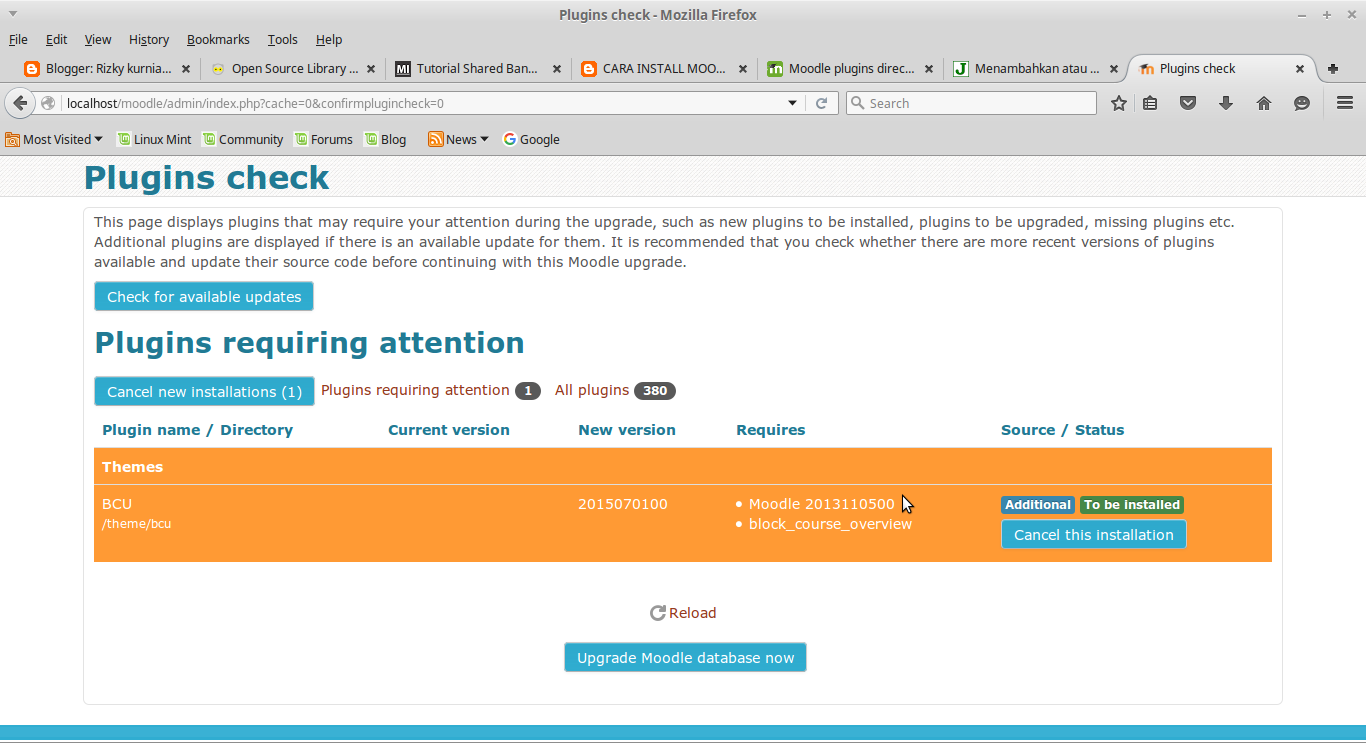Viewport: 1366px width, 743px height.
Task: Switch to the CARA INSTALL MOO tab
Action: [x=664, y=69]
